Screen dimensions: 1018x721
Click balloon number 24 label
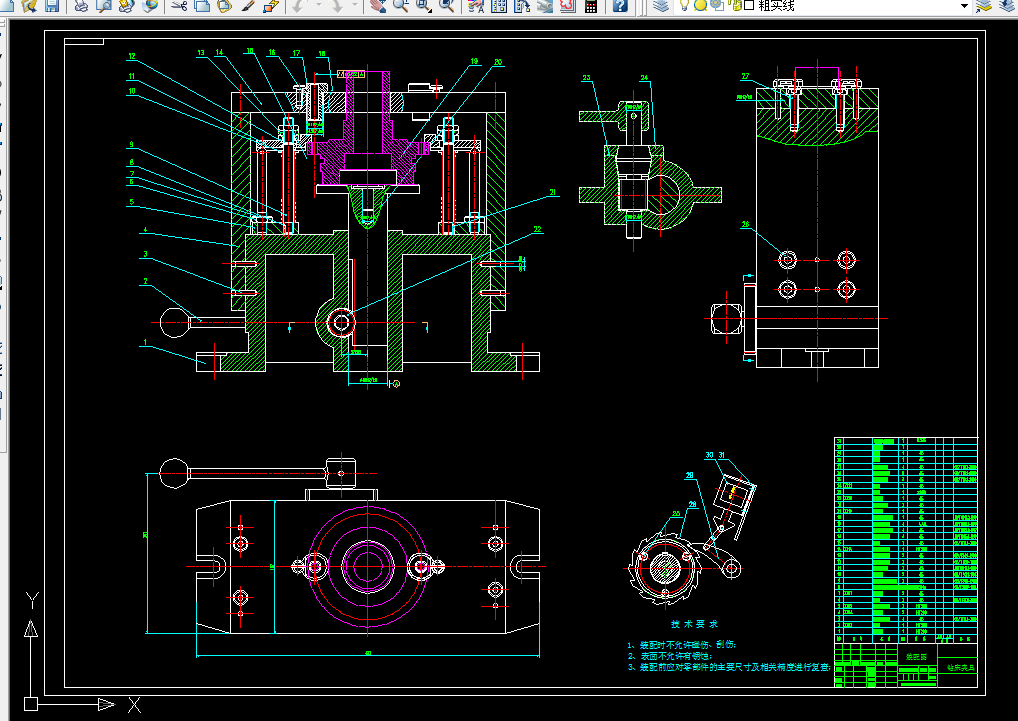point(643,78)
